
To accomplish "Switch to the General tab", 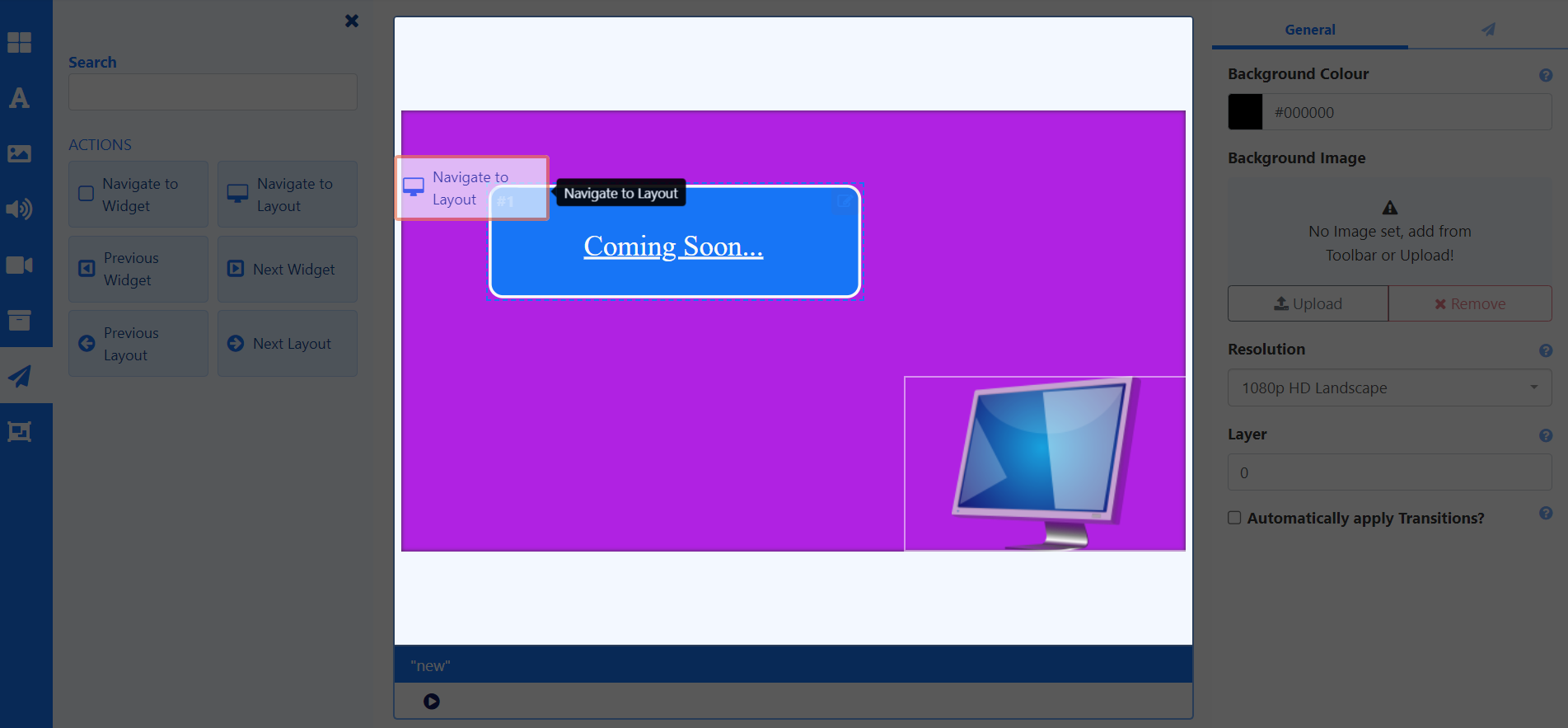I will [x=1309, y=30].
